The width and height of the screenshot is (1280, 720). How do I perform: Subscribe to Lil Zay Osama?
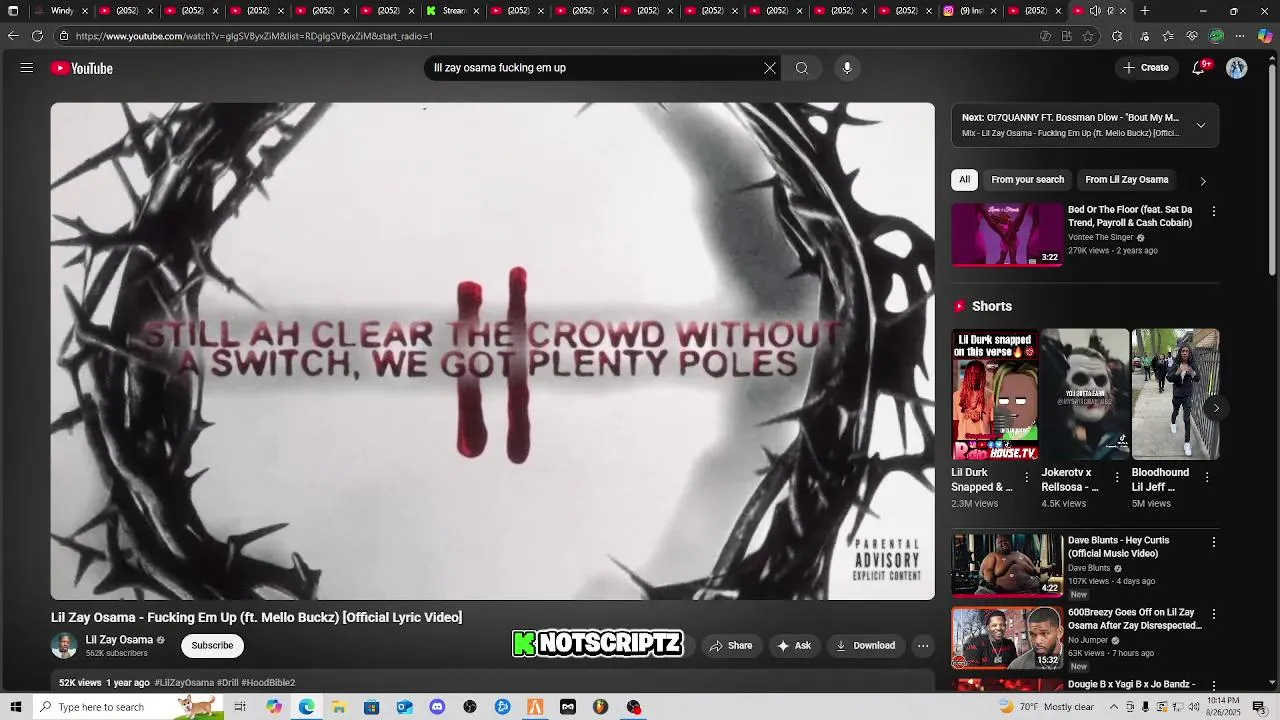[212, 646]
